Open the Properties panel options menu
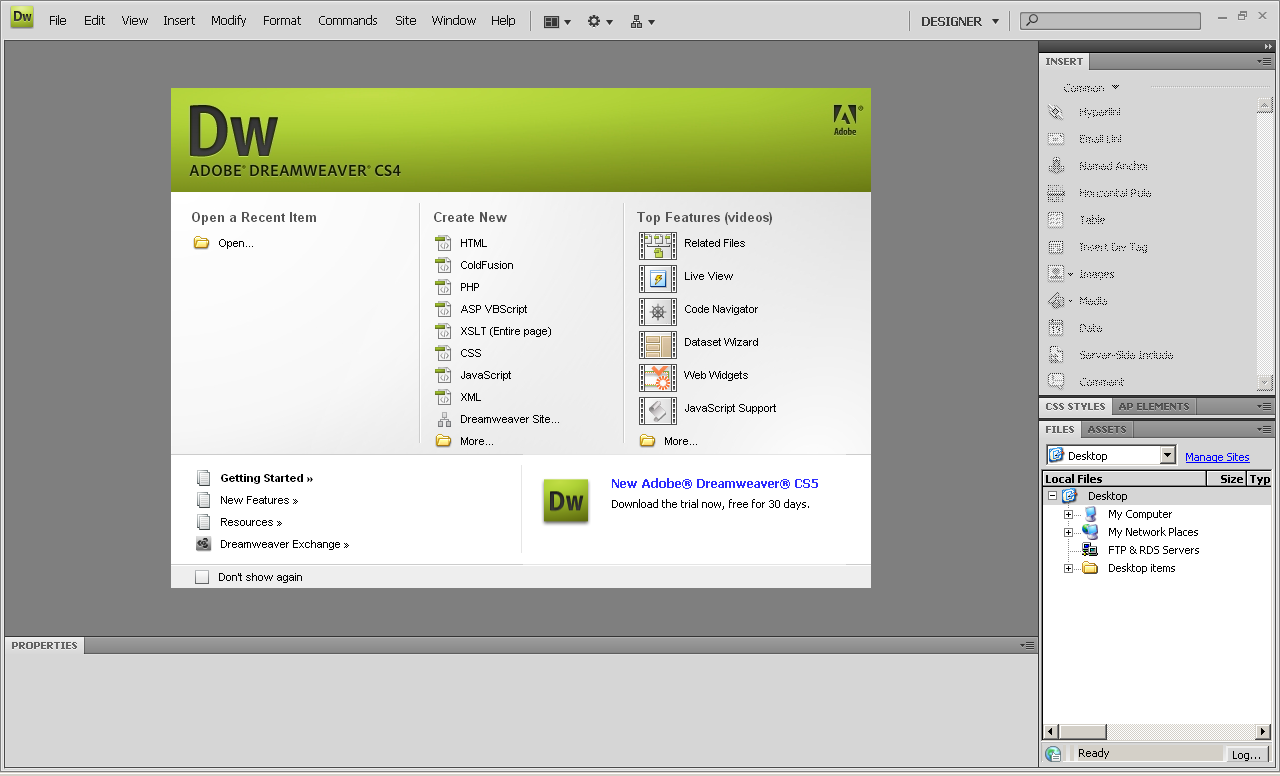This screenshot has height=776, width=1280. point(1028,646)
